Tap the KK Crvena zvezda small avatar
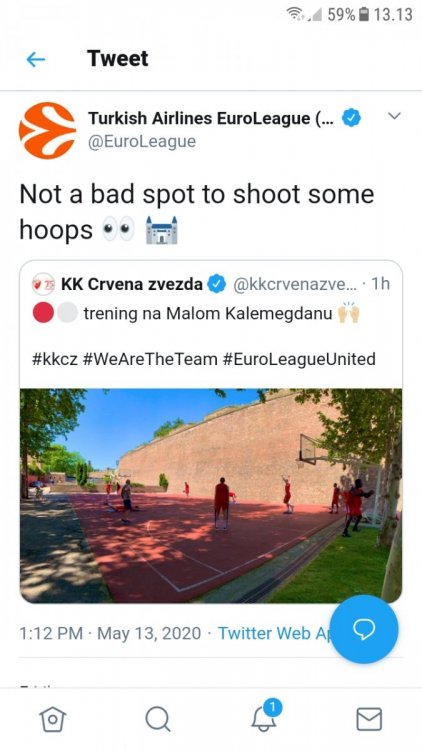 (44, 284)
